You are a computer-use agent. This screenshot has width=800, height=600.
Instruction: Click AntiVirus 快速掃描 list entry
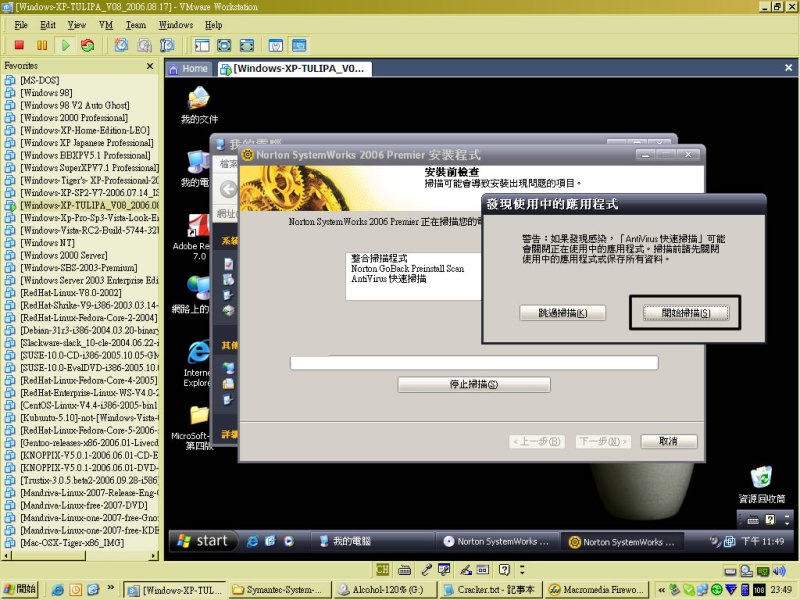click(x=389, y=279)
